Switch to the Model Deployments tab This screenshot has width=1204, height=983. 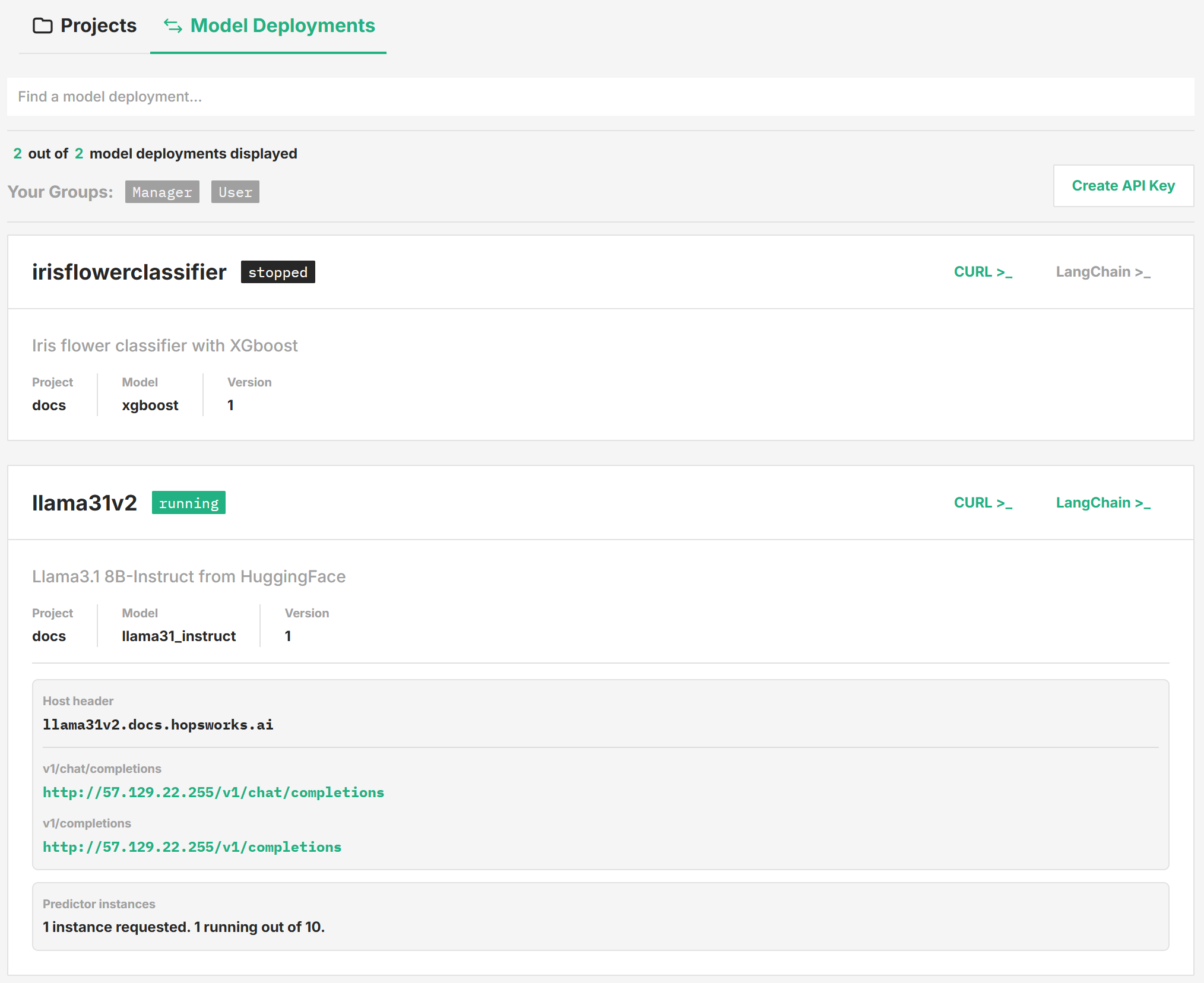(282, 26)
